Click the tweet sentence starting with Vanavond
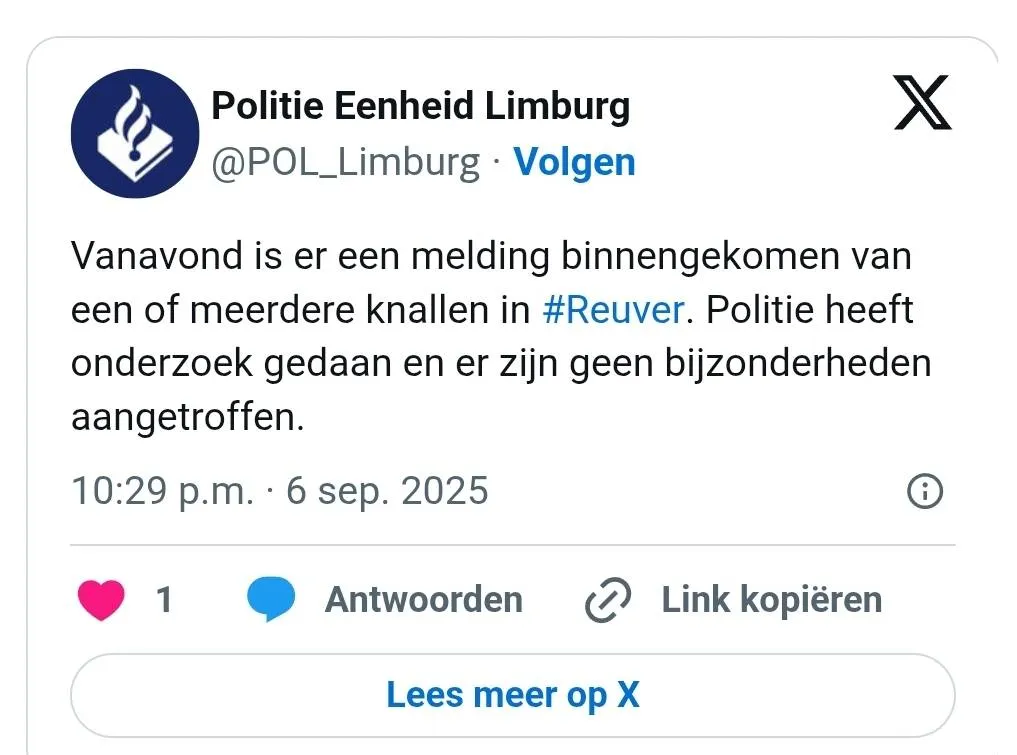Screen dimensions: 1017x755 [x=491, y=283]
